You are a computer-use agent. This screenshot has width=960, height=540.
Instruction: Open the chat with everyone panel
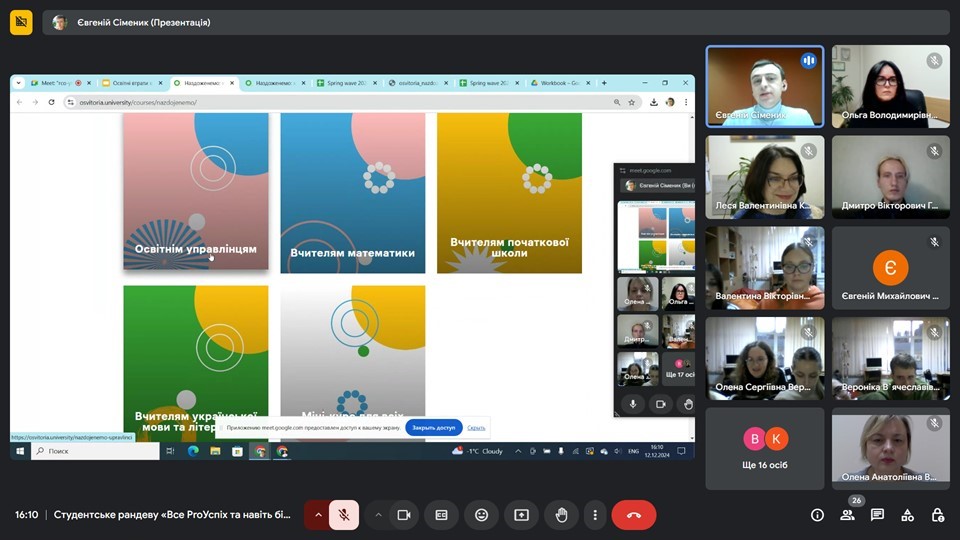pyautogui.click(x=877, y=515)
